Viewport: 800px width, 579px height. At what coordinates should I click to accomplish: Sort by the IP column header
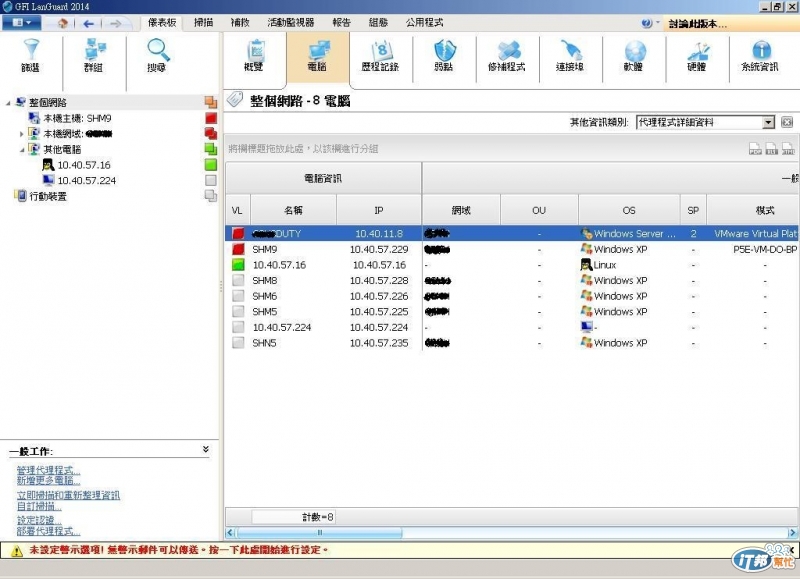click(x=379, y=210)
